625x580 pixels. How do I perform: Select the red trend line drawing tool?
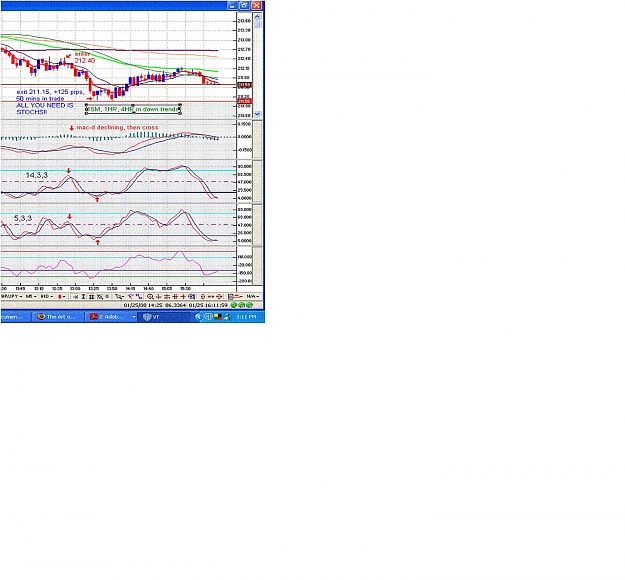131,297
